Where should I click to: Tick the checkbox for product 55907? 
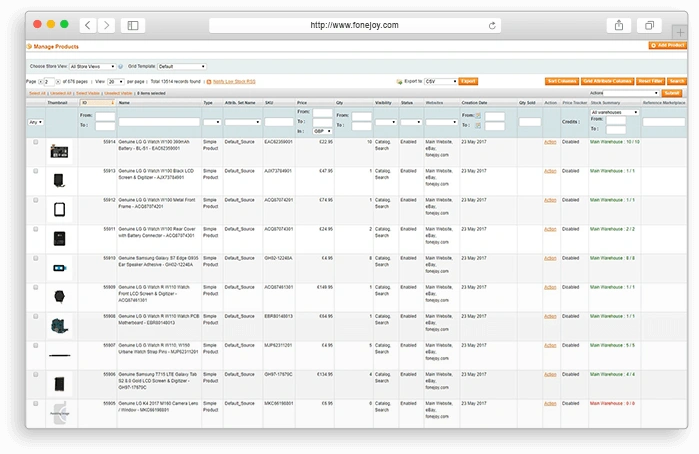[36, 345]
